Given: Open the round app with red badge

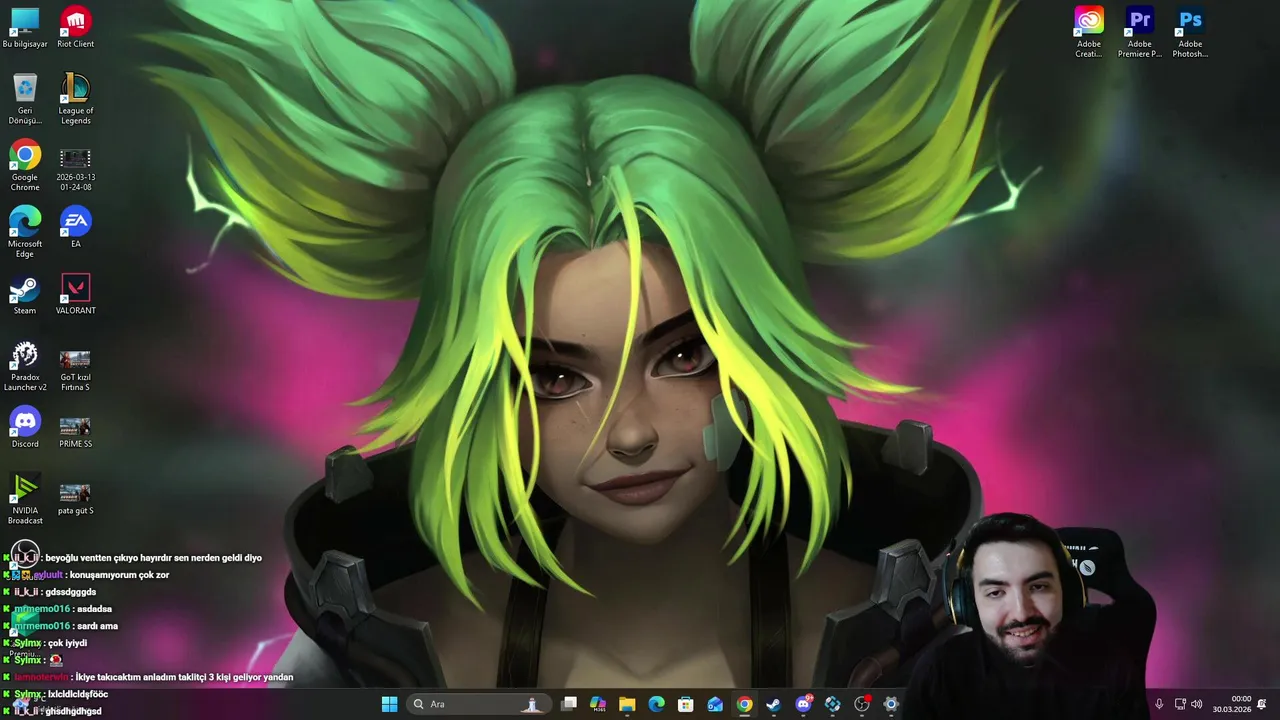Looking at the screenshot, I should [x=862, y=704].
